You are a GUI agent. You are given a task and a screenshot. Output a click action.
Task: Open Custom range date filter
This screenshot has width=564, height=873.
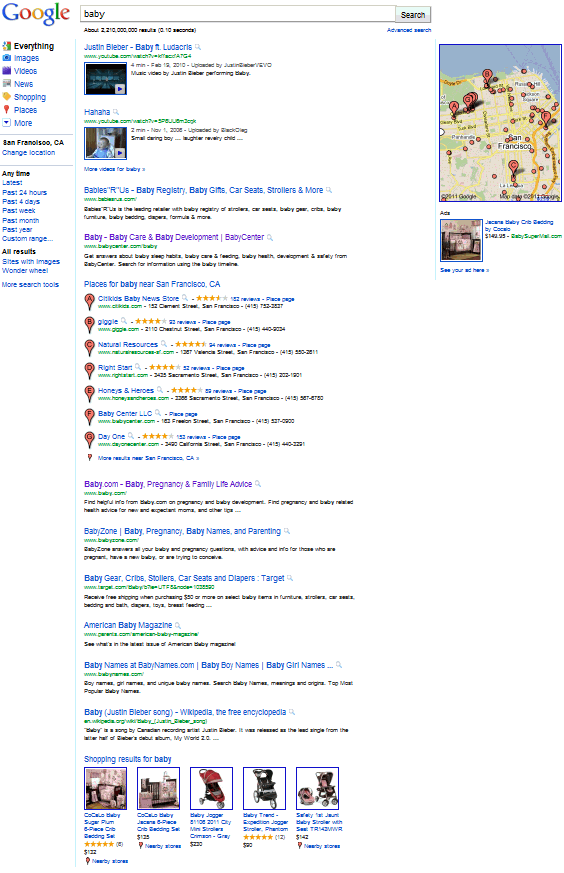28,238
